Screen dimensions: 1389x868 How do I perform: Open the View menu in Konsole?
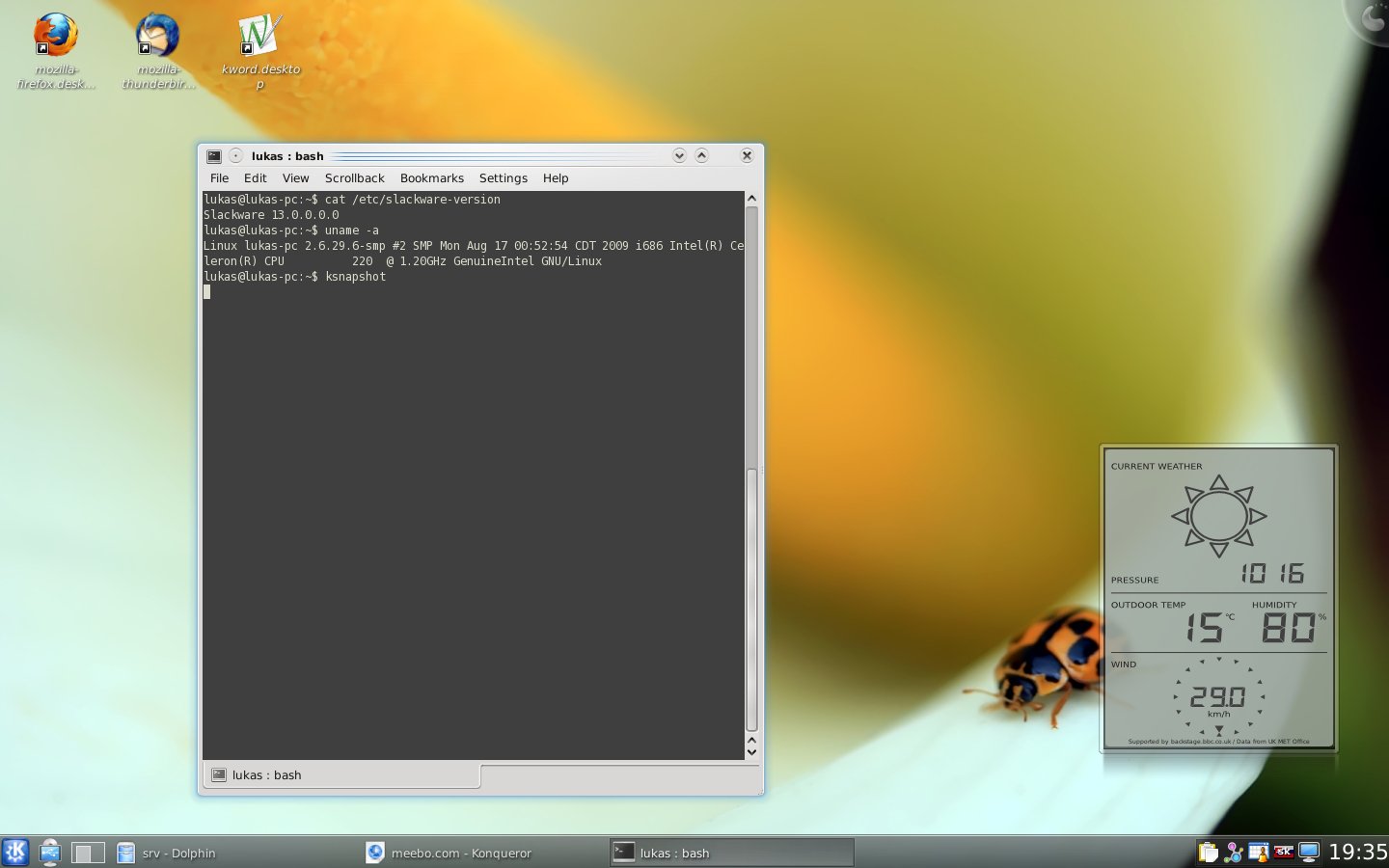tap(296, 178)
